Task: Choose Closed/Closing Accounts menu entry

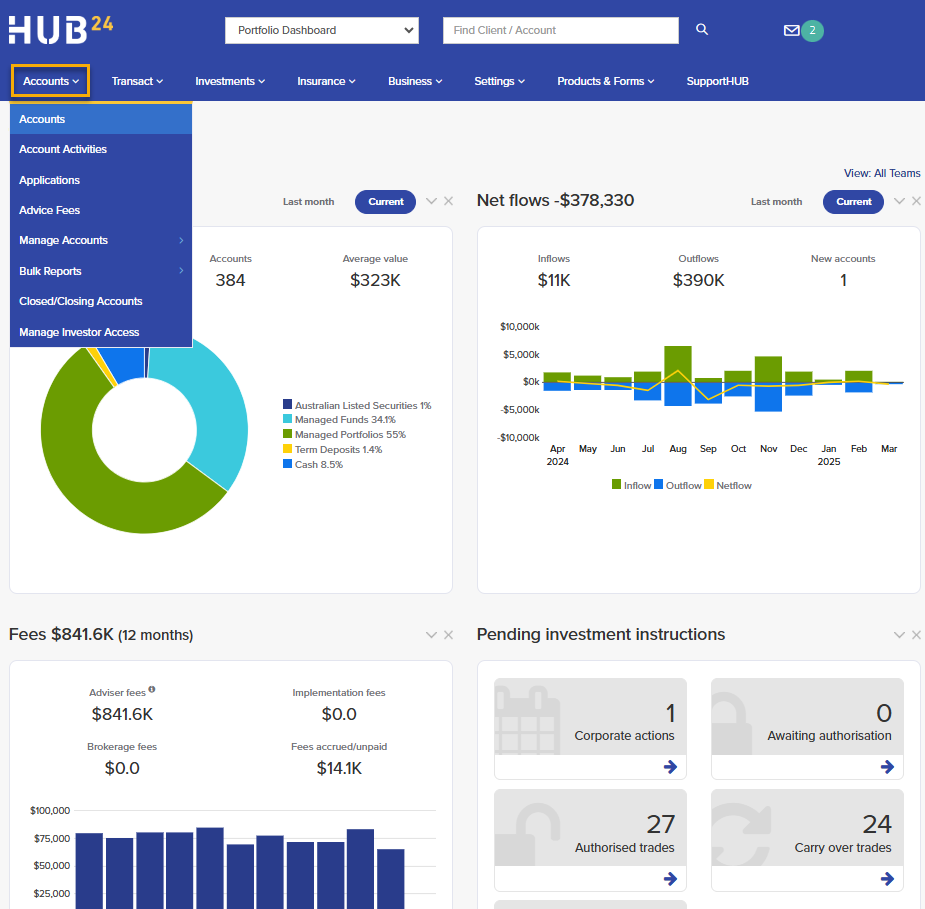Action: point(101,301)
